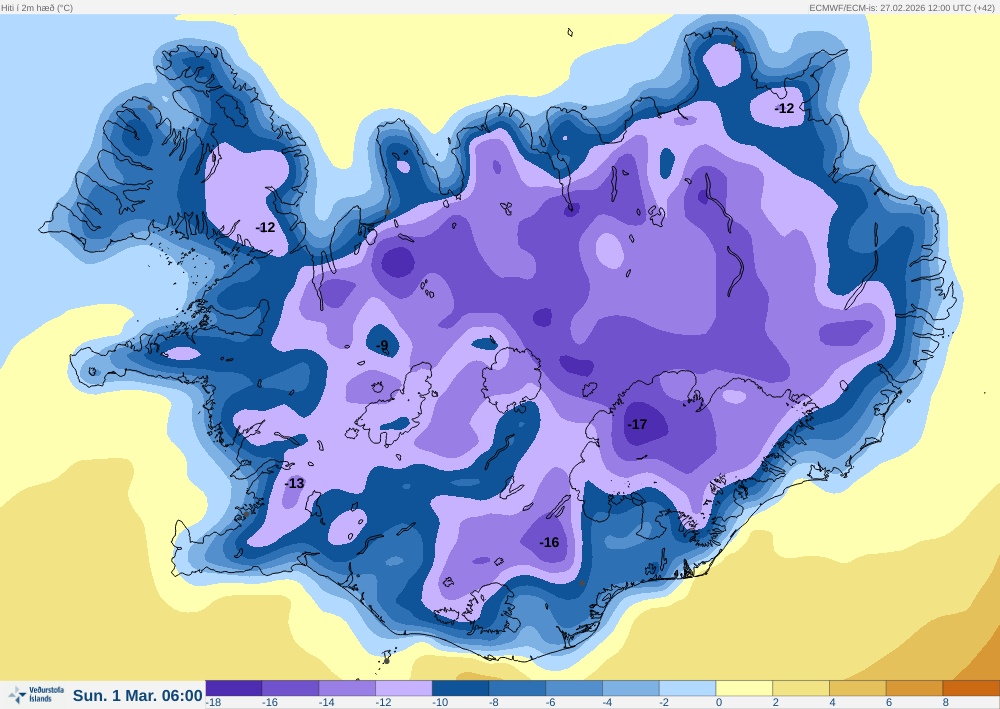This screenshot has height=709, width=1000.
Task: Pick the orange 6 to 8 legend swatch
Action: pyautogui.click(x=915, y=688)
